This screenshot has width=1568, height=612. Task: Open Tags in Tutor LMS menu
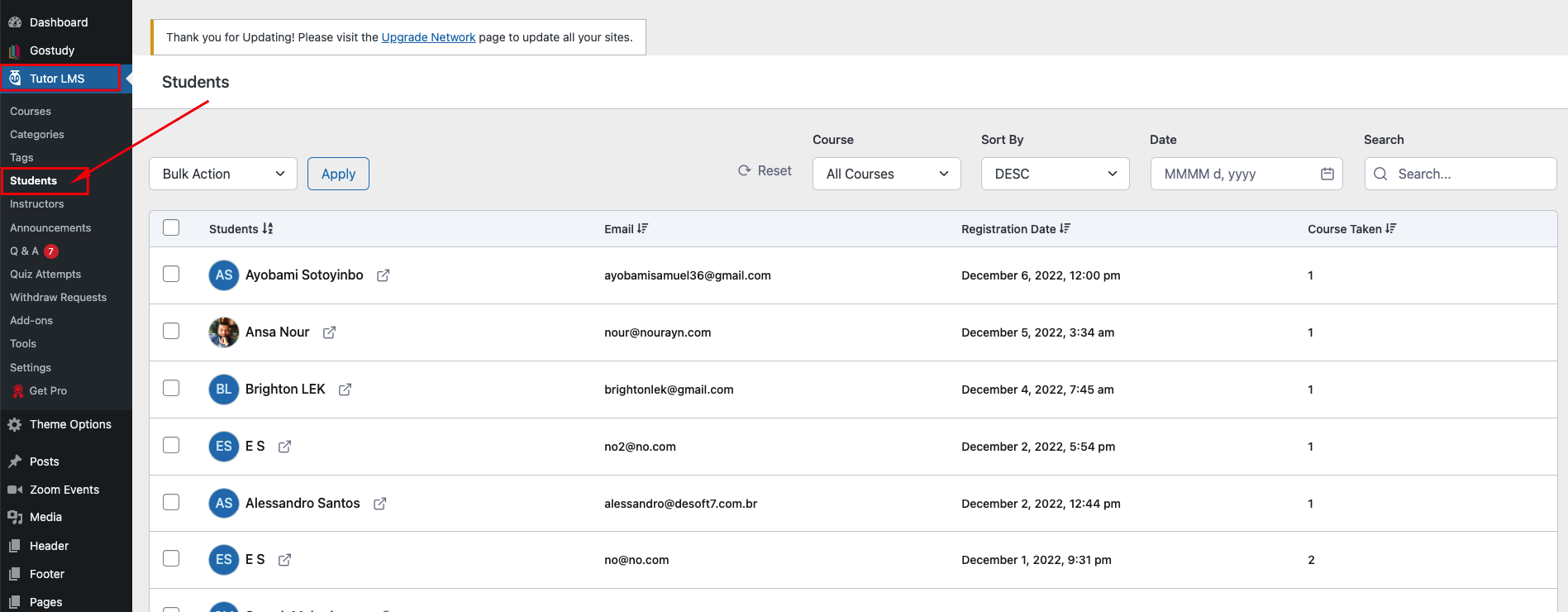coord(21,158)
